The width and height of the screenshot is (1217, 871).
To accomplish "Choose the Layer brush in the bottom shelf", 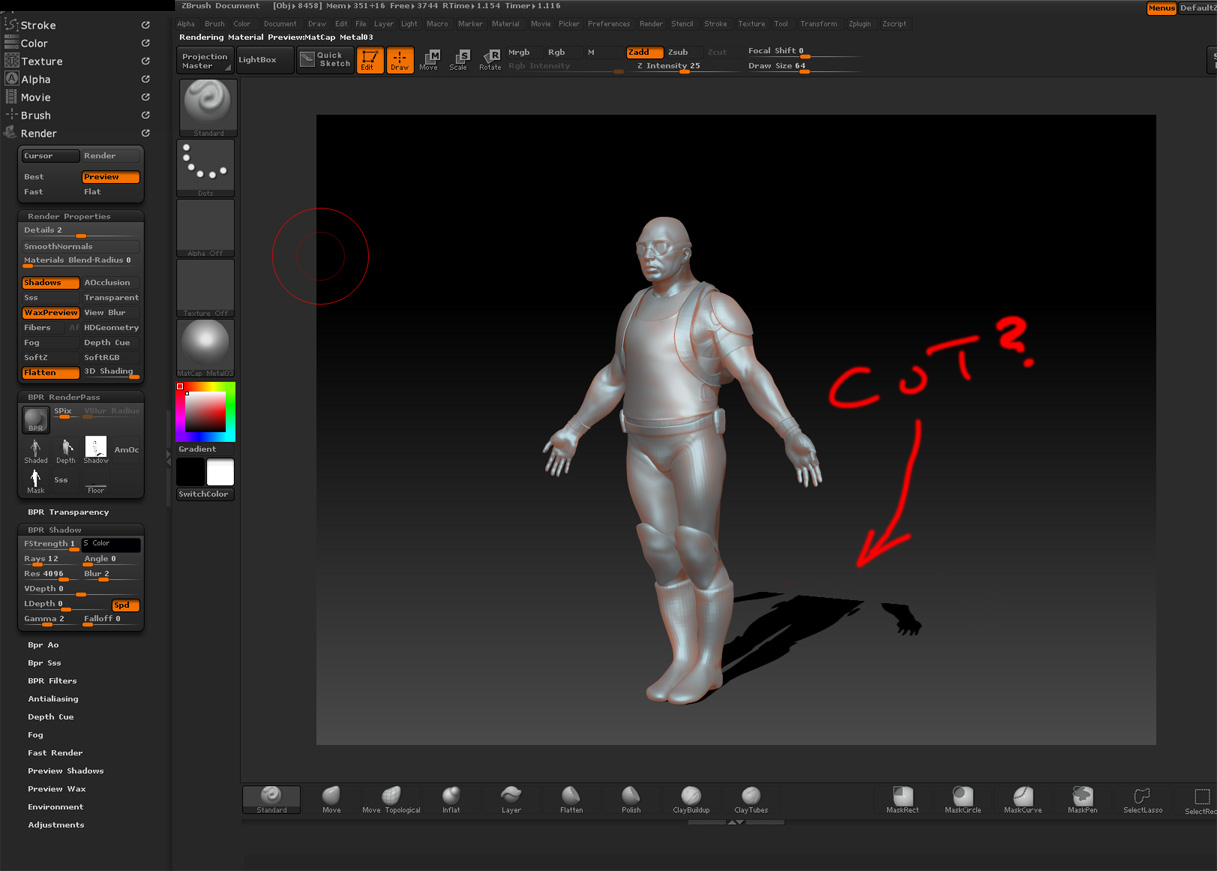I will tap(511, 799).
